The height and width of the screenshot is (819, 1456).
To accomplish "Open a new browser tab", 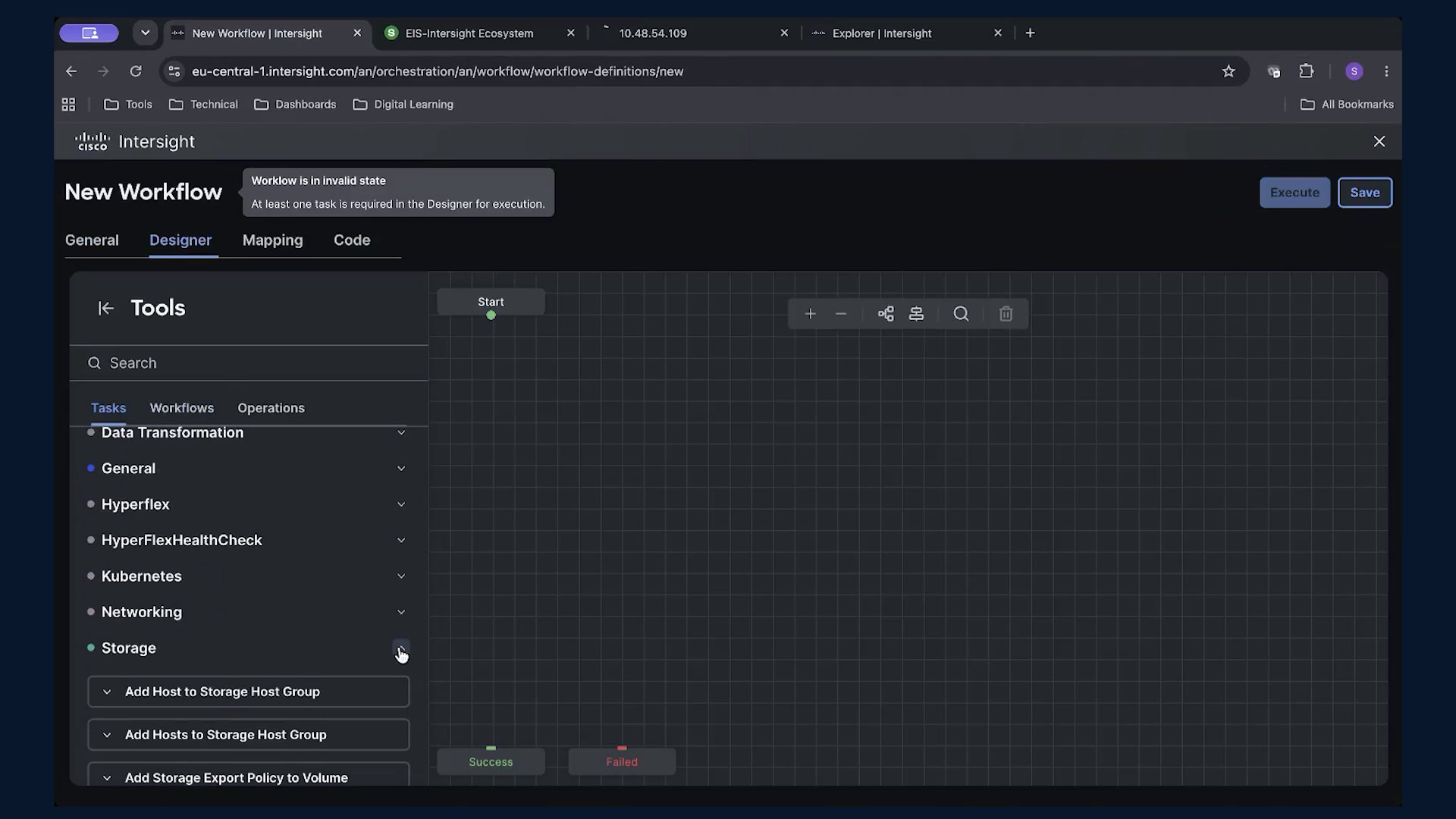I will point(1030,33).
